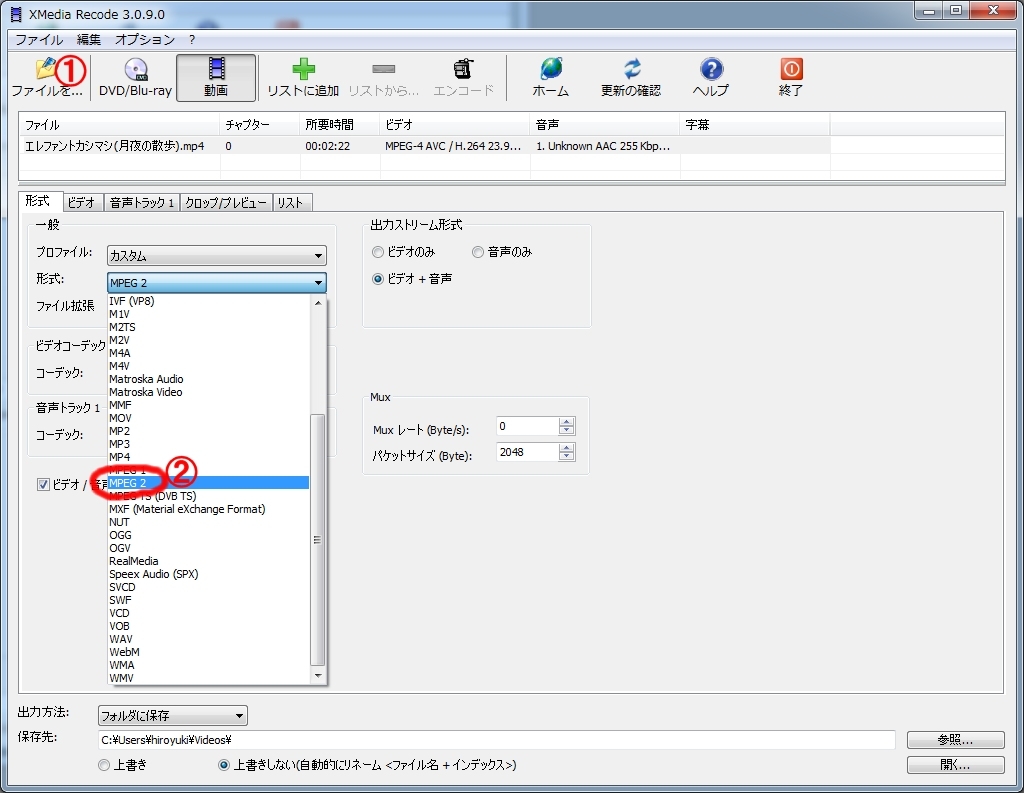Click the ビデオ column header

click(455, 125)
